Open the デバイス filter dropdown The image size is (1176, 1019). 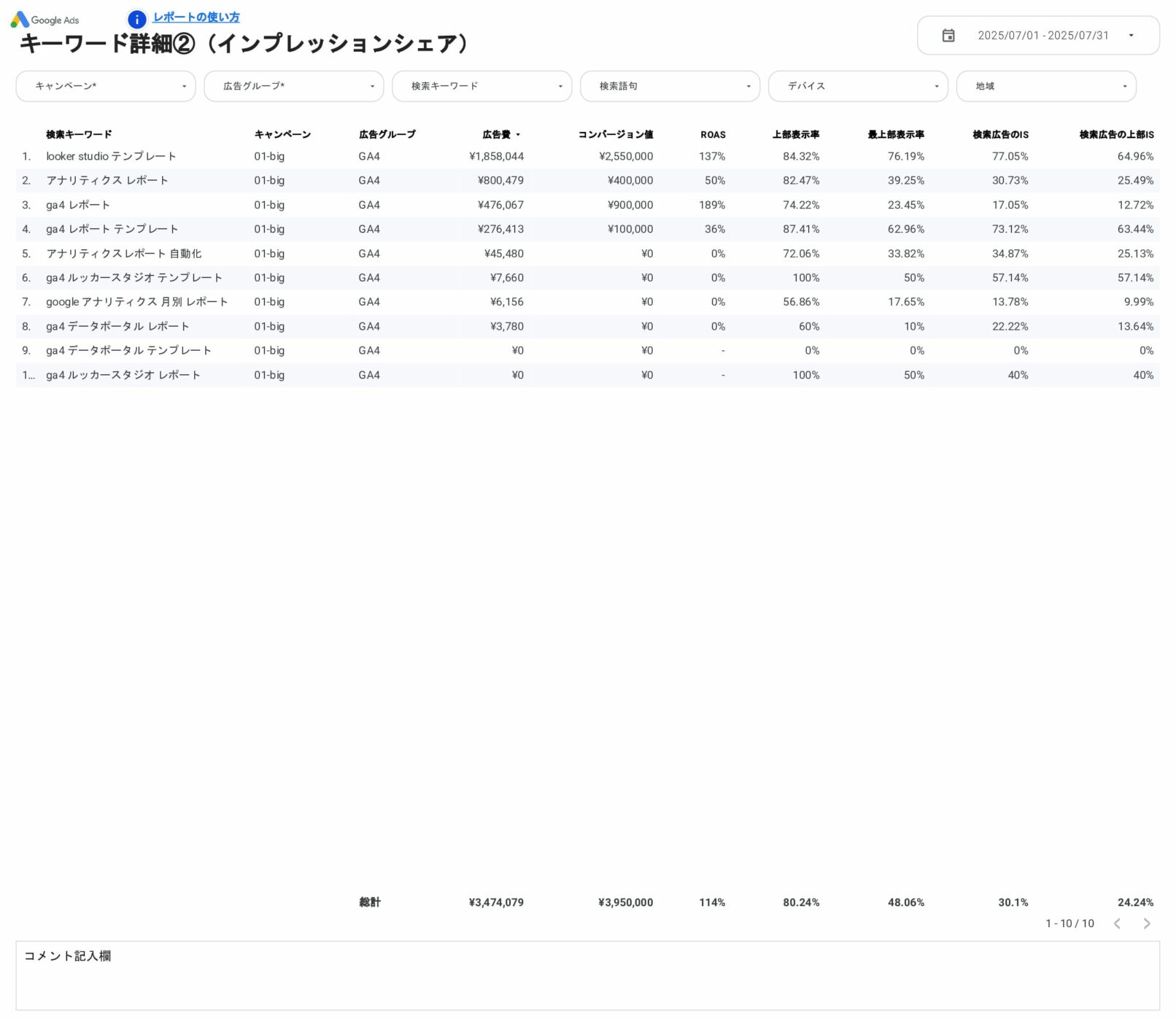coord(857,86)
